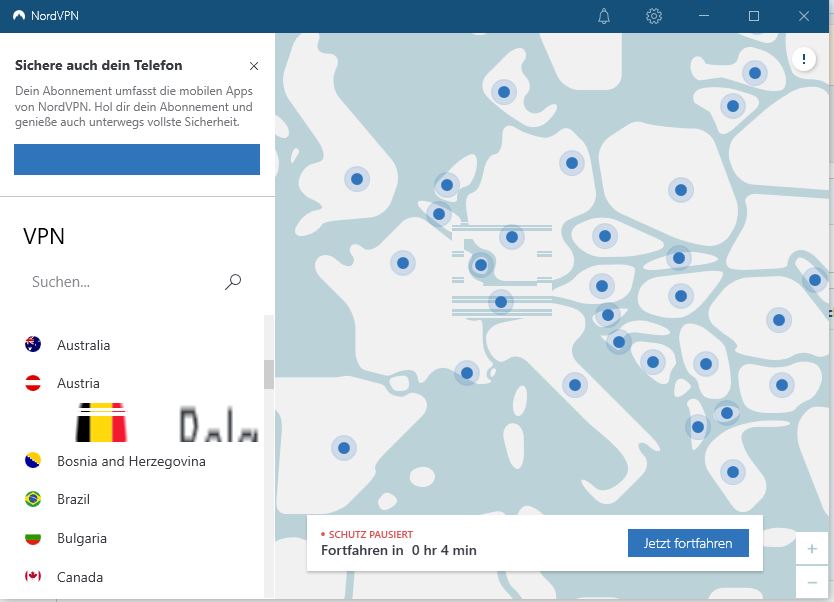Image resolution: width=834 pixels, height=602 pixels.
Task: Click the exclamation info icon on map
Action: (804, 58)
